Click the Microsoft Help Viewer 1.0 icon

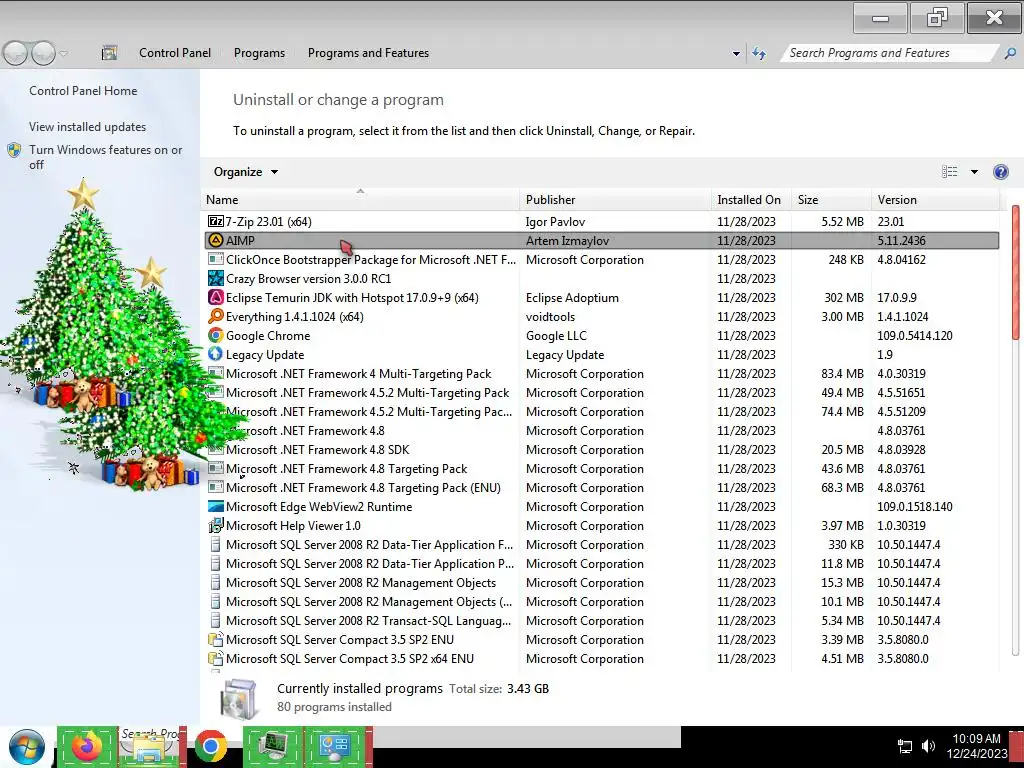216,525
